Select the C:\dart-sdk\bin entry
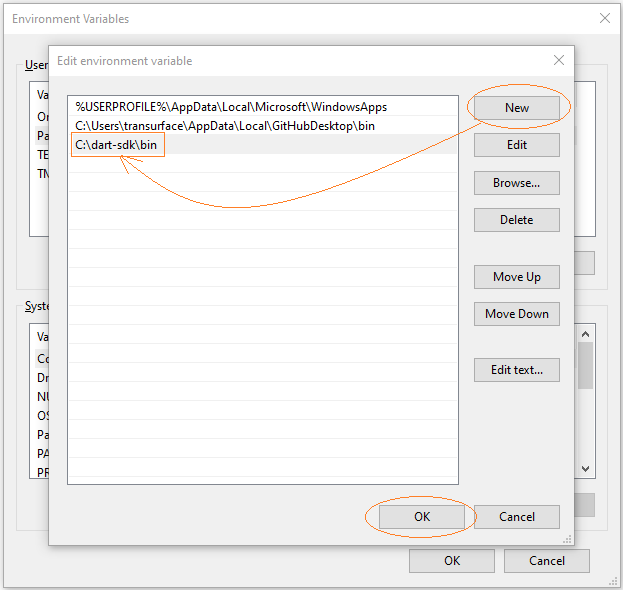 (x=263, y=145)
